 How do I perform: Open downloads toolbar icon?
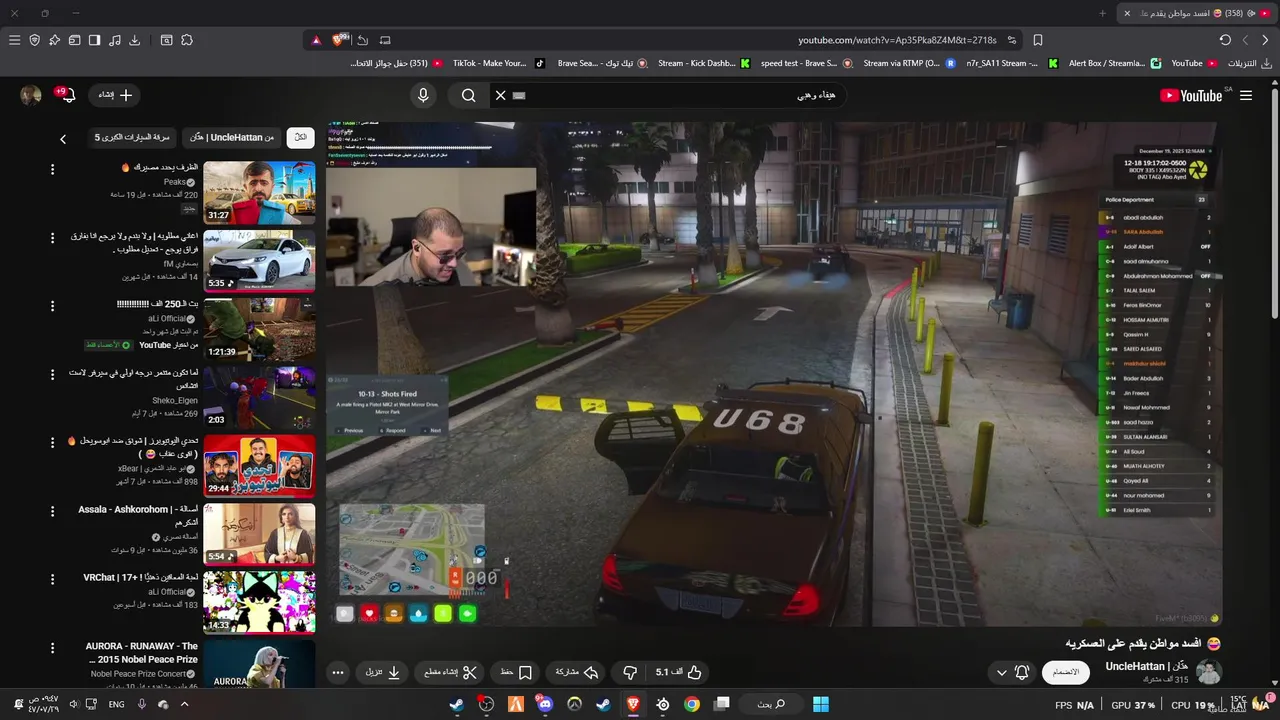(135, 40)
